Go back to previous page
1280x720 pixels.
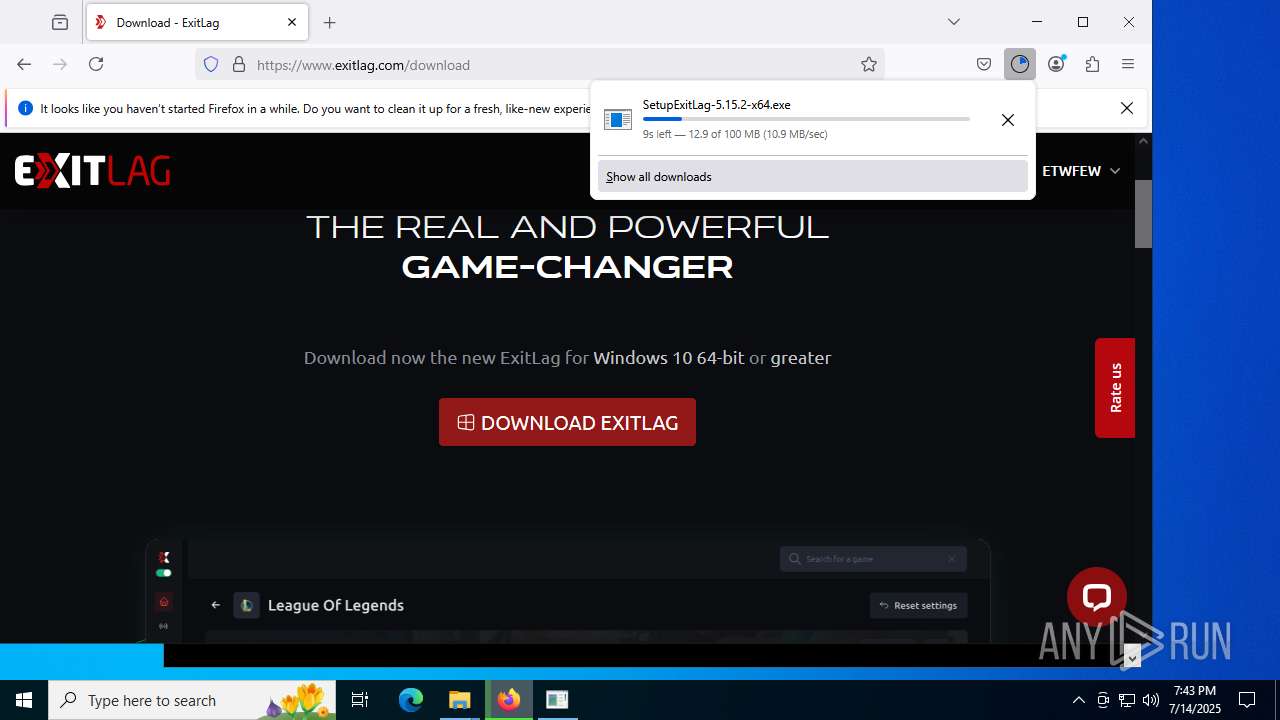click(x=24, y=64)
